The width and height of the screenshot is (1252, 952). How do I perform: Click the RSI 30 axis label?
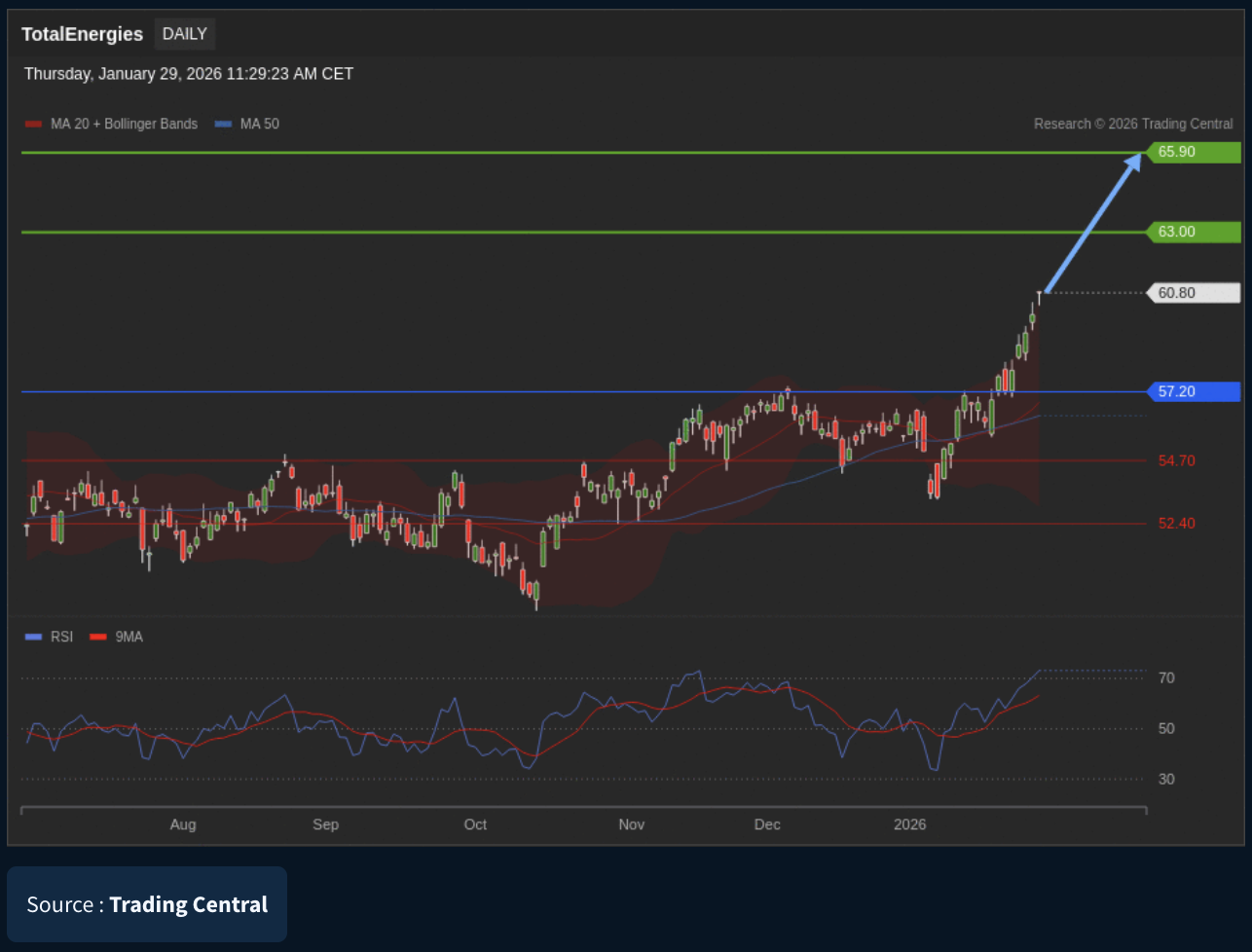point(1166,779)
